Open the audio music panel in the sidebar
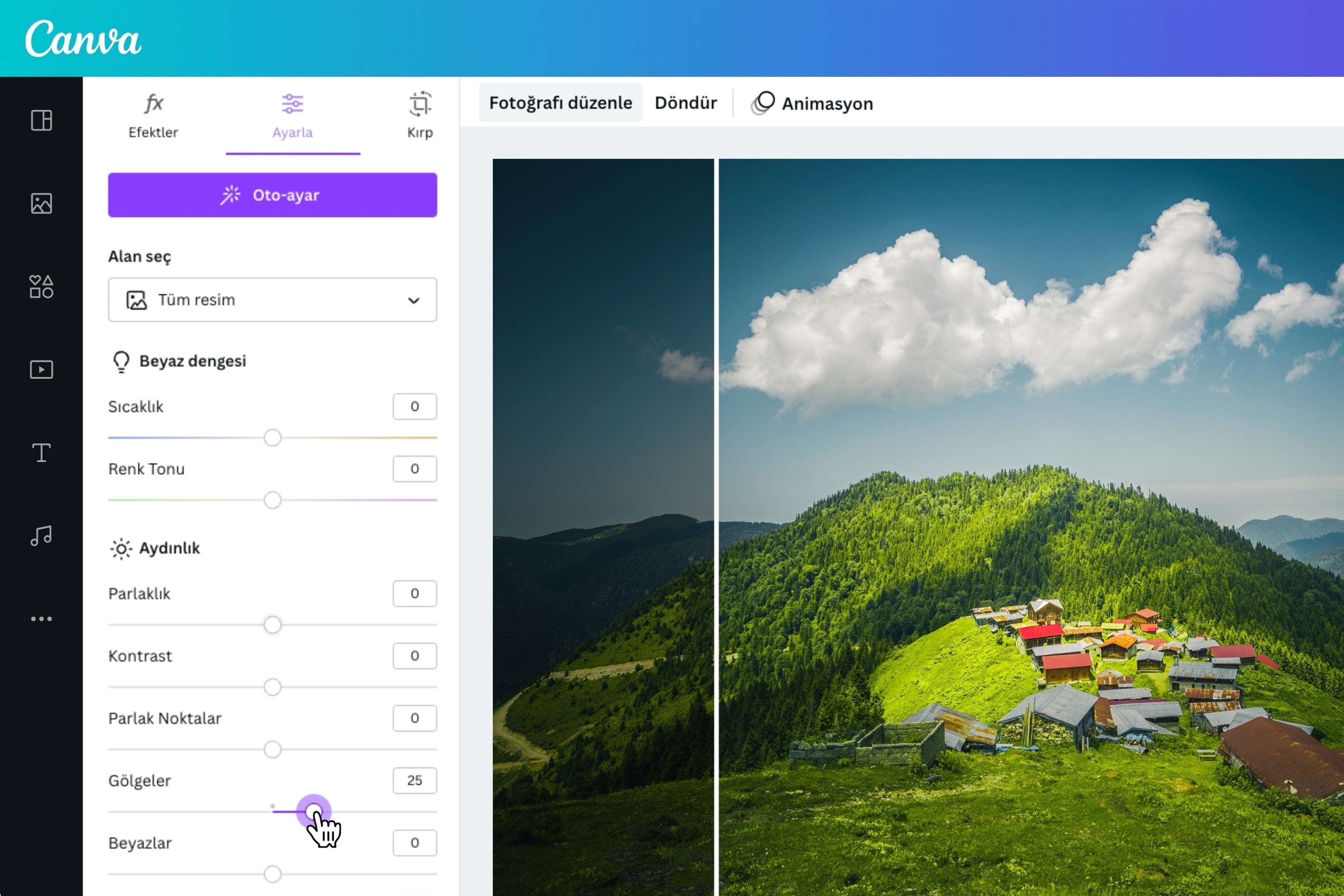Image resolution: width=1344 pixels, height=896 pixels. pyautogui.click(x=41, y=535)
